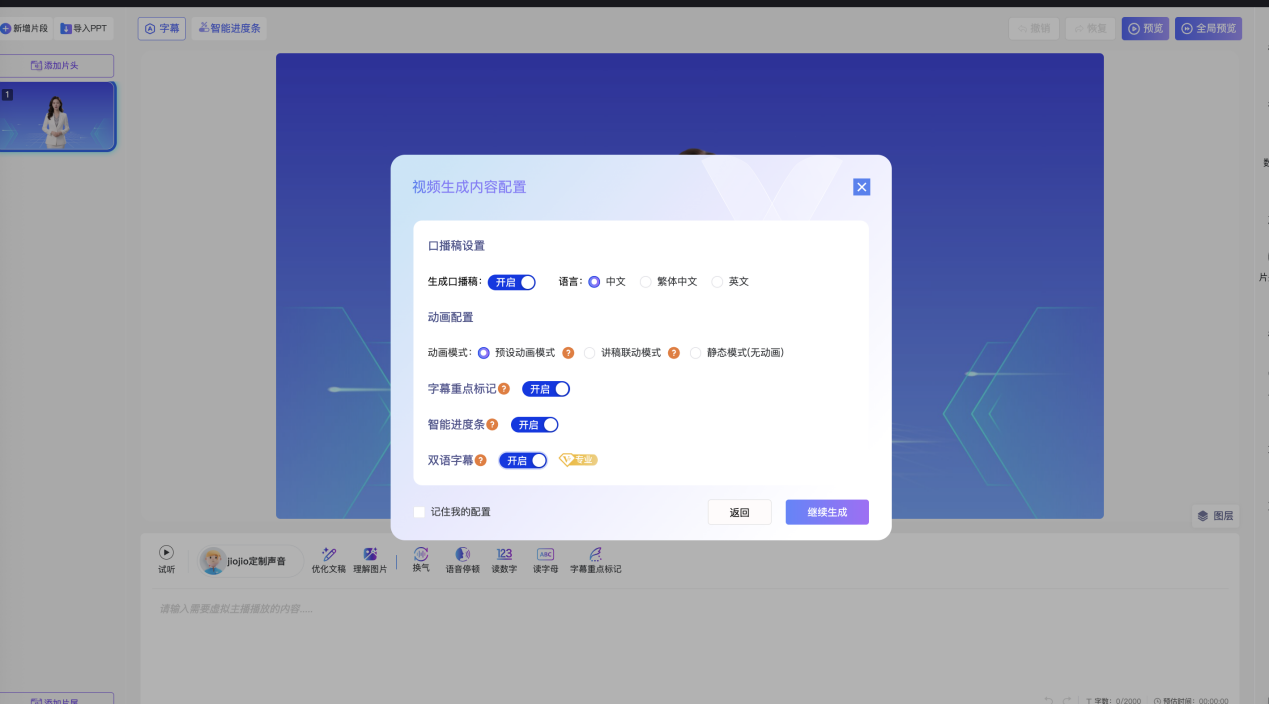The width and height of the screenshot is (1269, 704).
Task: Turn off the 字幕重点标记 switch
Action: pyautogui.click(x=546, y=389)
